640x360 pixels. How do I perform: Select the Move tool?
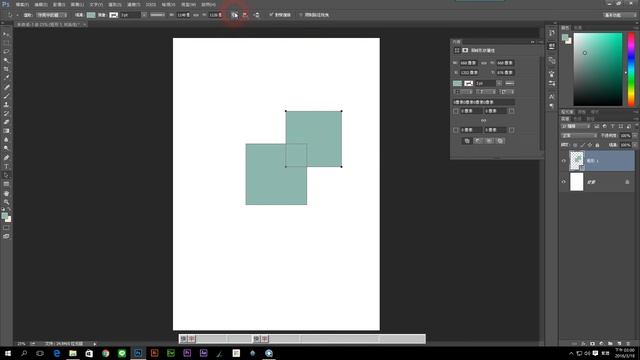(x=6, y=34)
